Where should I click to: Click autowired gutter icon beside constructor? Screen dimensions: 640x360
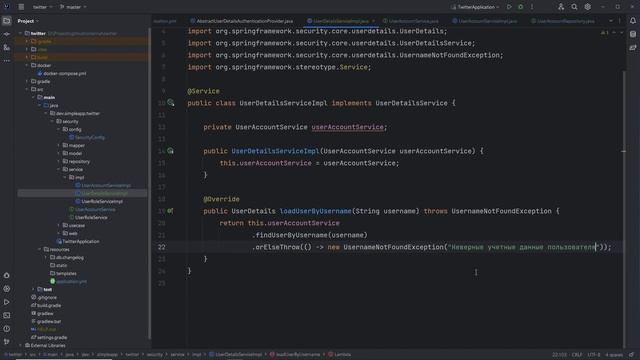[x=171, y=151]
